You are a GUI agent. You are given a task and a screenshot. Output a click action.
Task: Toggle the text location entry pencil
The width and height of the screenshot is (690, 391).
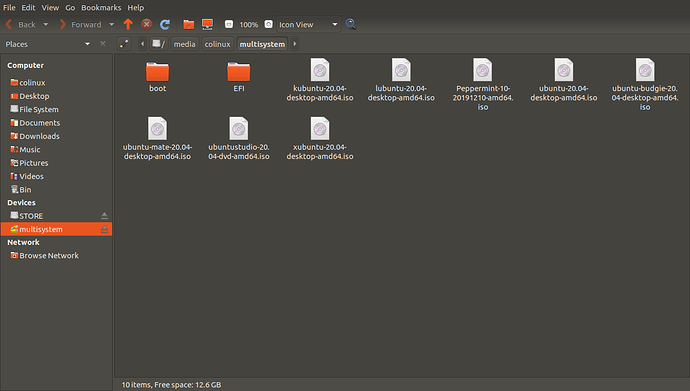point(124,44)
